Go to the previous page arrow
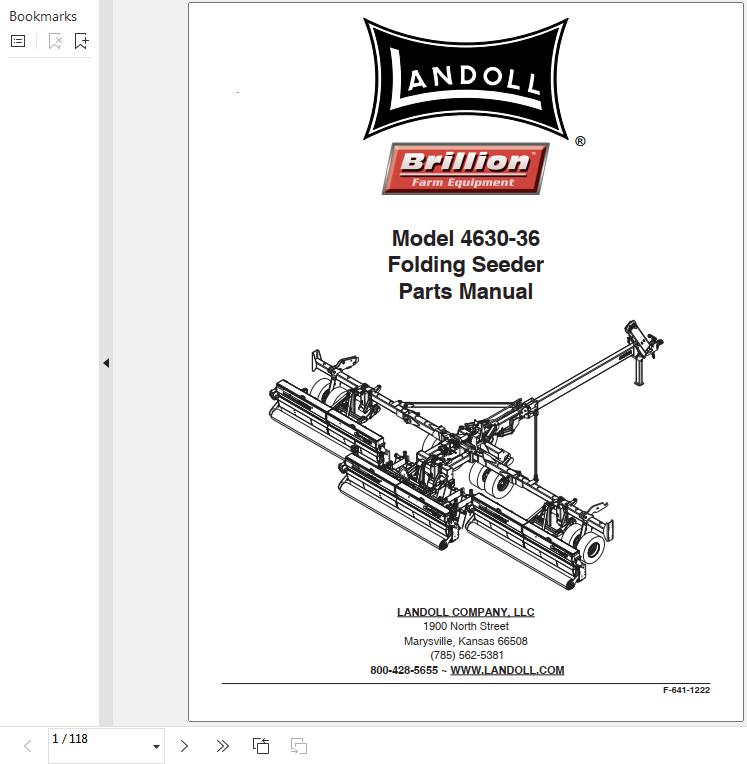 28,745
